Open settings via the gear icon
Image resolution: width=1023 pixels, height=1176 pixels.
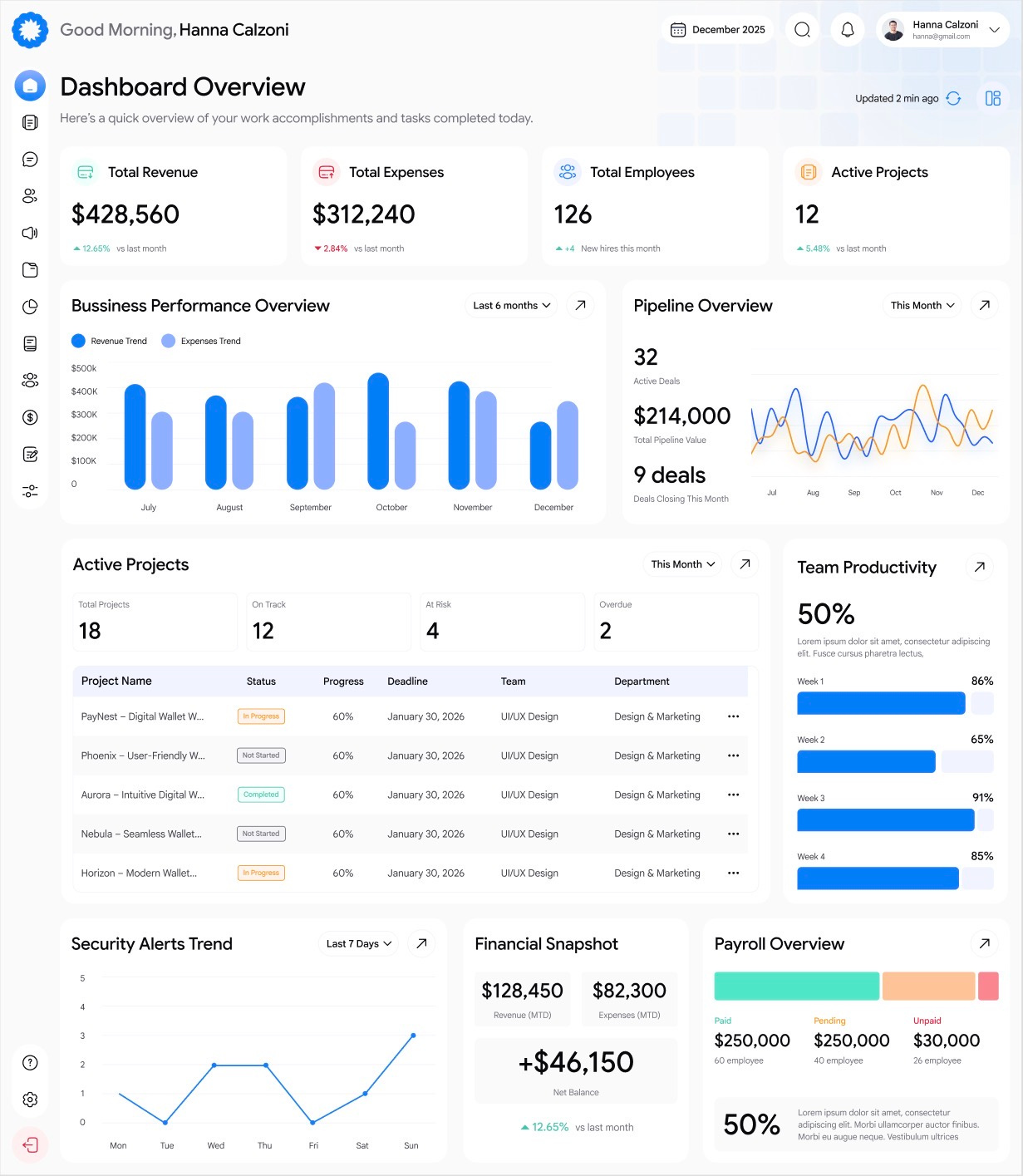click(x=30, y=1099)
